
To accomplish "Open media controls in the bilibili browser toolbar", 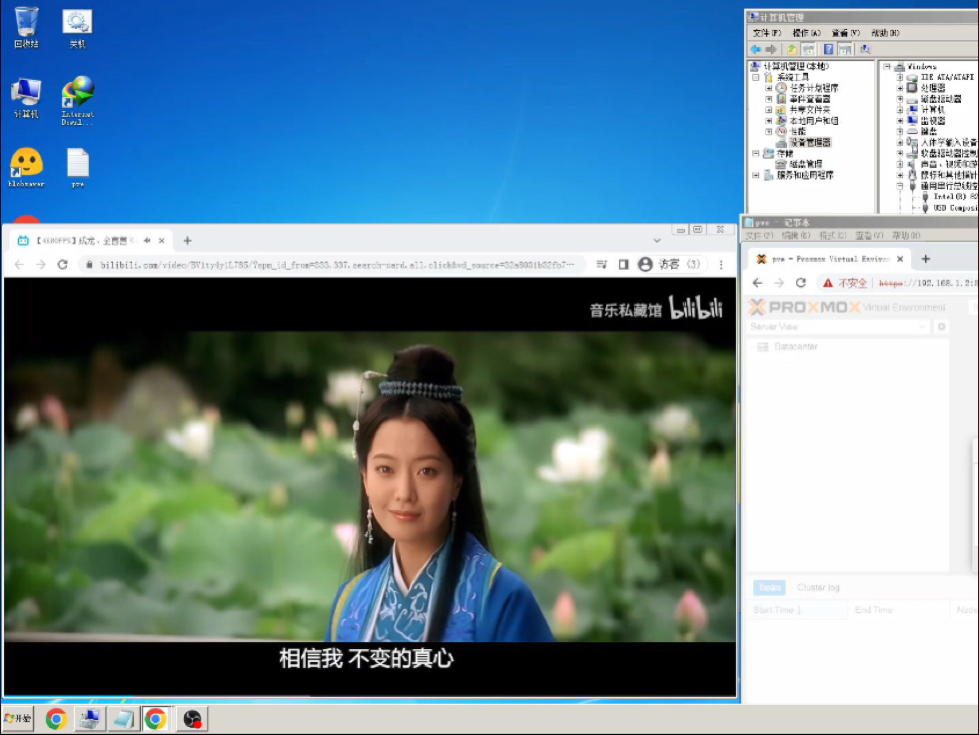I will click(602, 265).
